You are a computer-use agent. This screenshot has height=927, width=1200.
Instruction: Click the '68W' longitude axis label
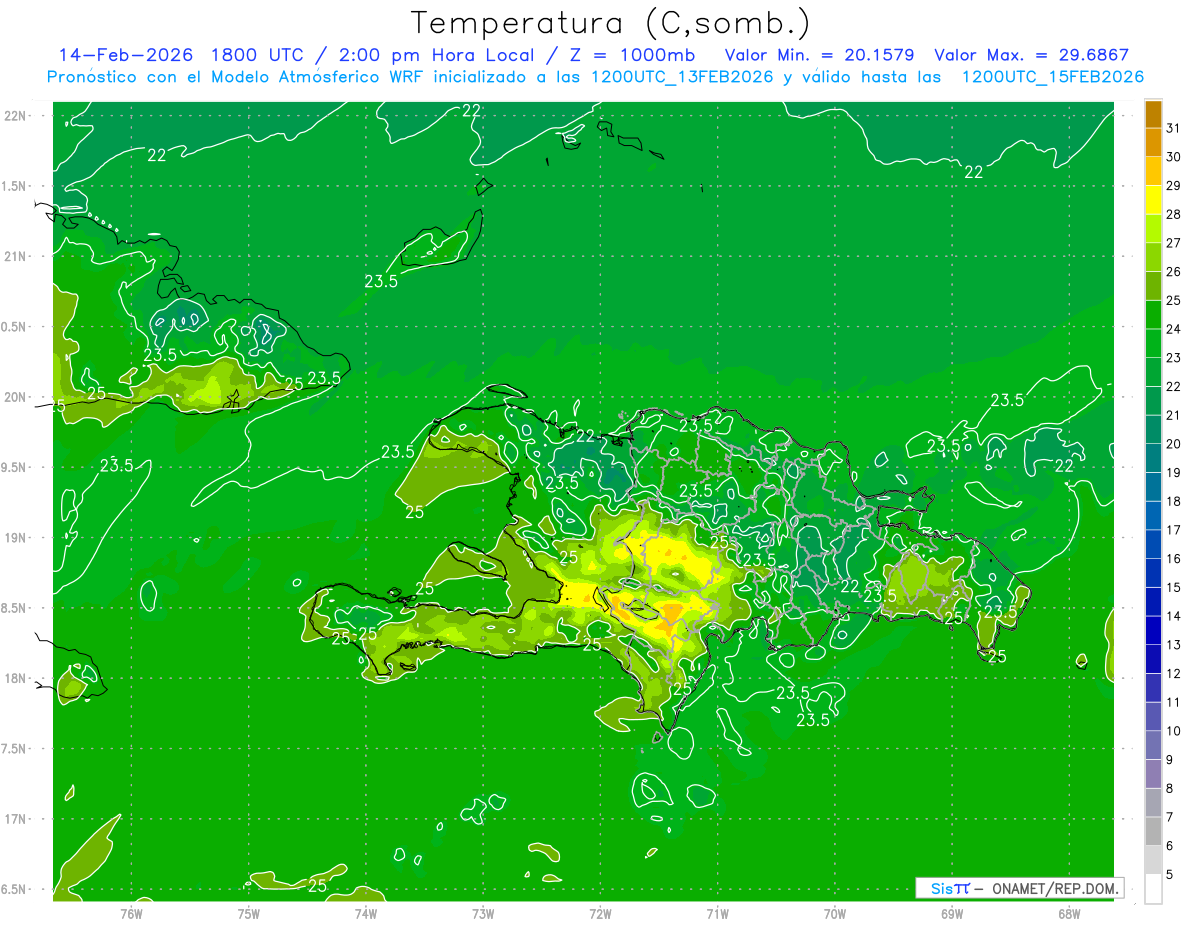tap(1069, 913)
